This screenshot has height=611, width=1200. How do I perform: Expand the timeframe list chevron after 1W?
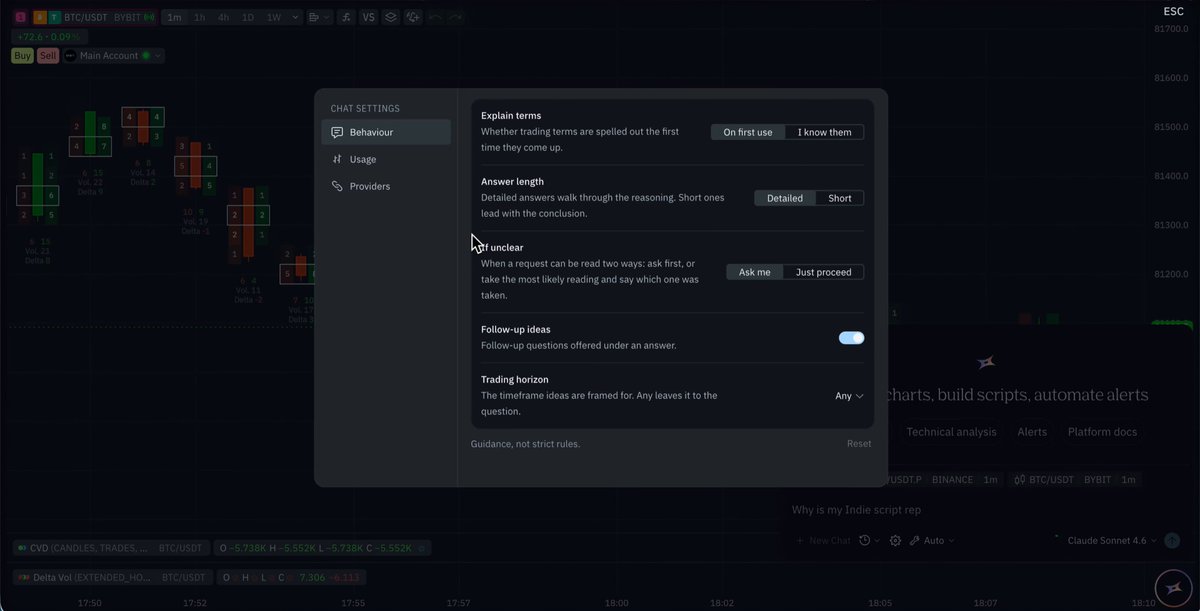tap(294, 17)
